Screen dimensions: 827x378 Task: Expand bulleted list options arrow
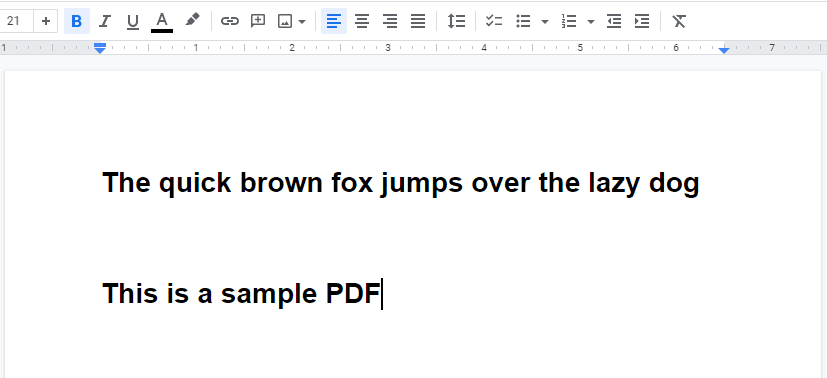click(x=545, y=22)
